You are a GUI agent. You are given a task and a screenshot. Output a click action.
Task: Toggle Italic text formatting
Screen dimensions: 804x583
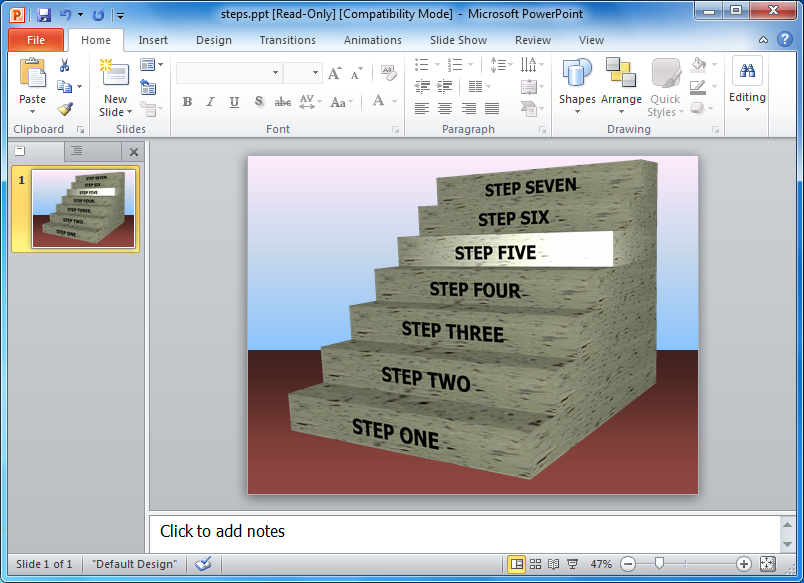coord(210,102)
